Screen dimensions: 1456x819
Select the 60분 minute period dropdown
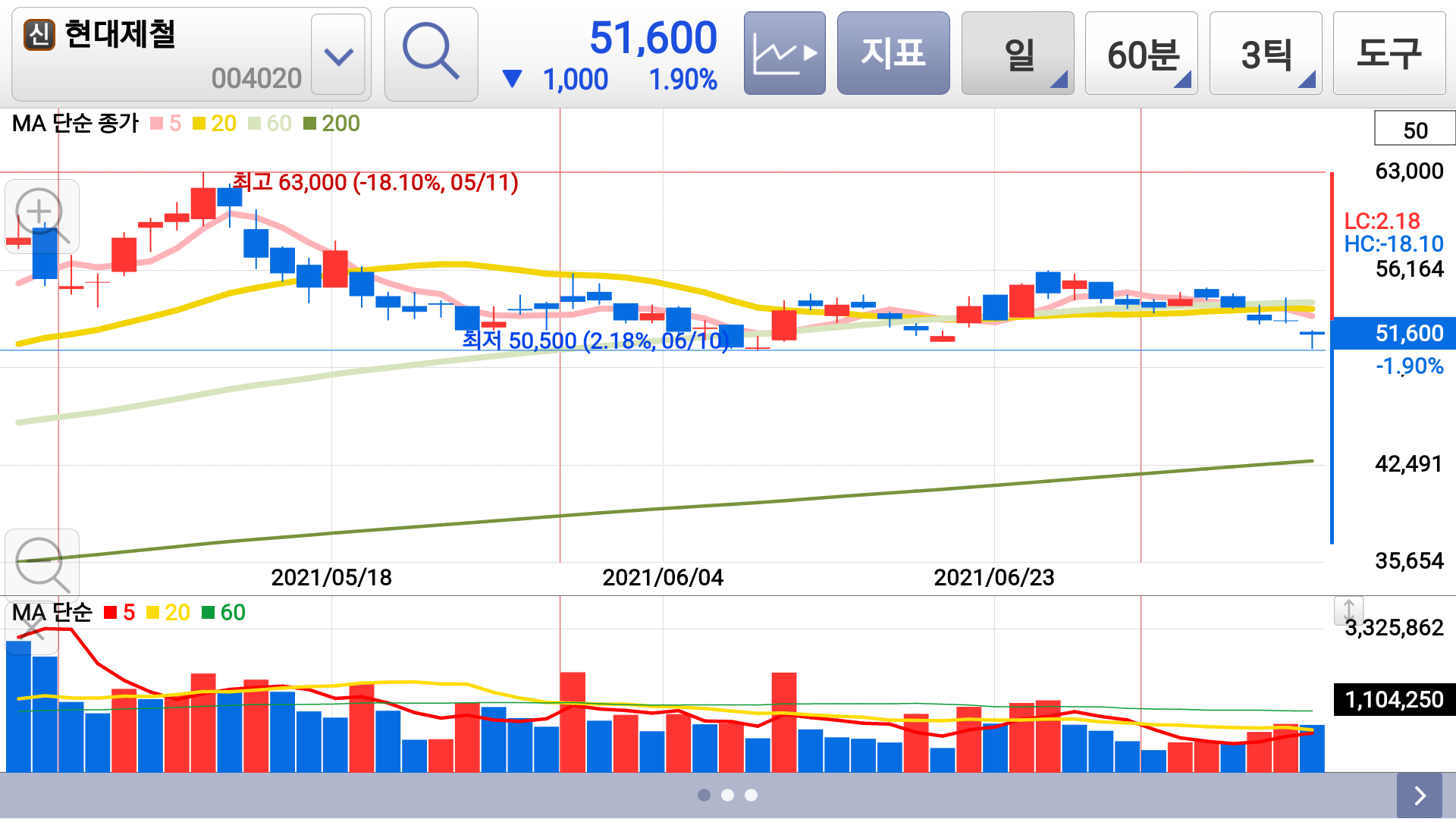point(1141,54)
